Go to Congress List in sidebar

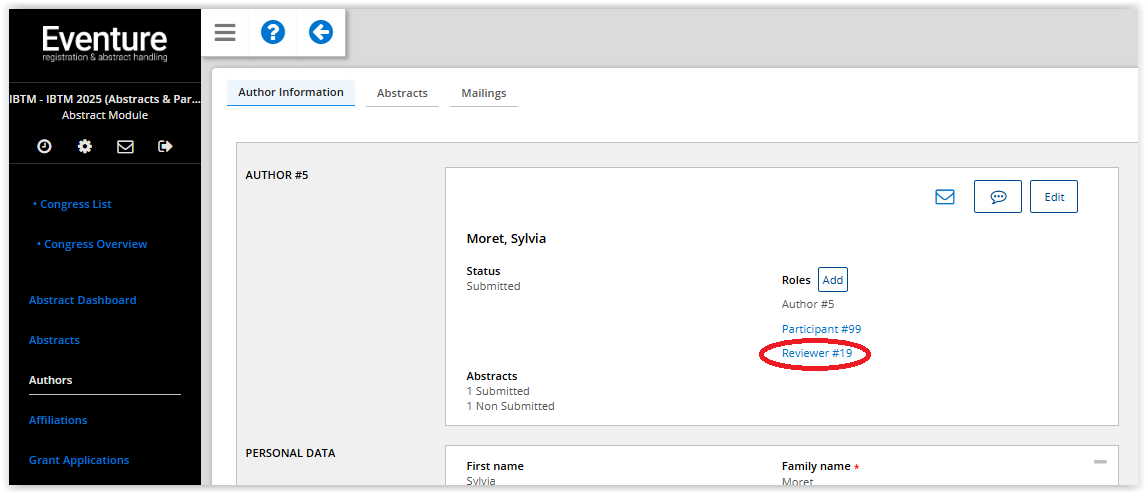point(75,204)
